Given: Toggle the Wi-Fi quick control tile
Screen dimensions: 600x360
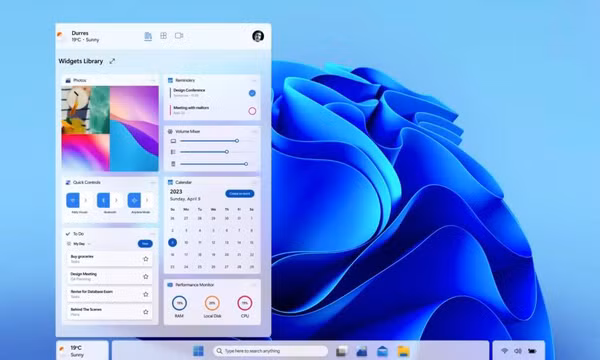Looking at the screenshot, I should click(73, 200).
